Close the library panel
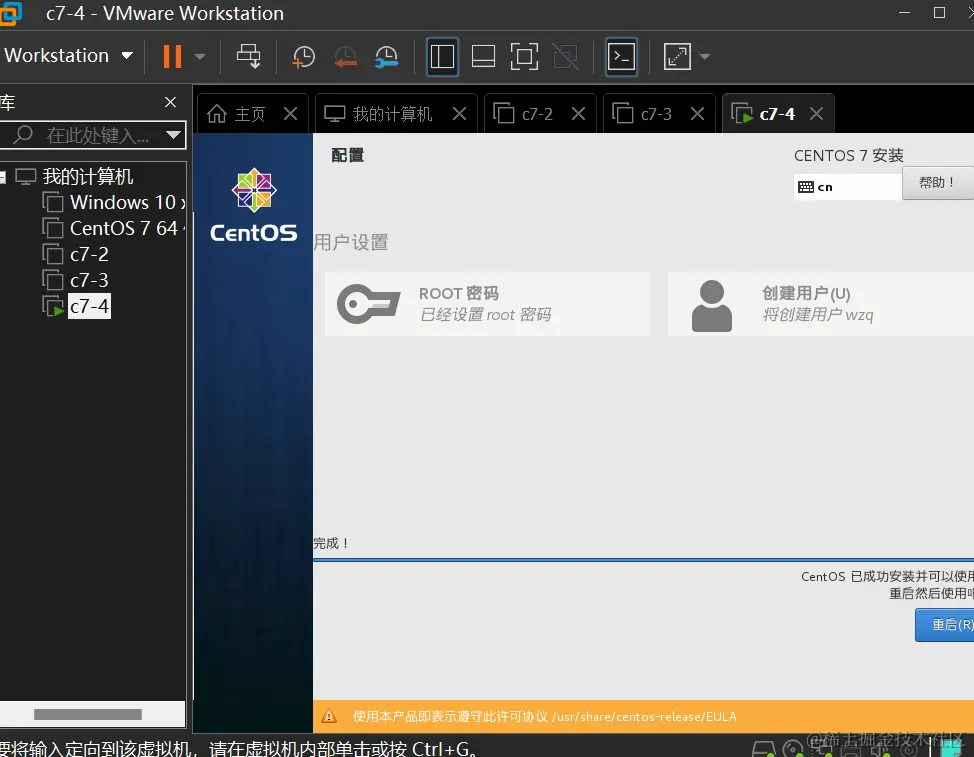974x757 pixels. 171,102
